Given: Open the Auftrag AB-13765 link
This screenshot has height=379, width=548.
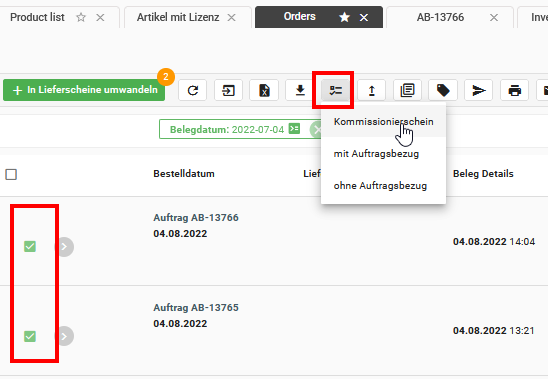Looking at the screenshot, I should 196,307.
